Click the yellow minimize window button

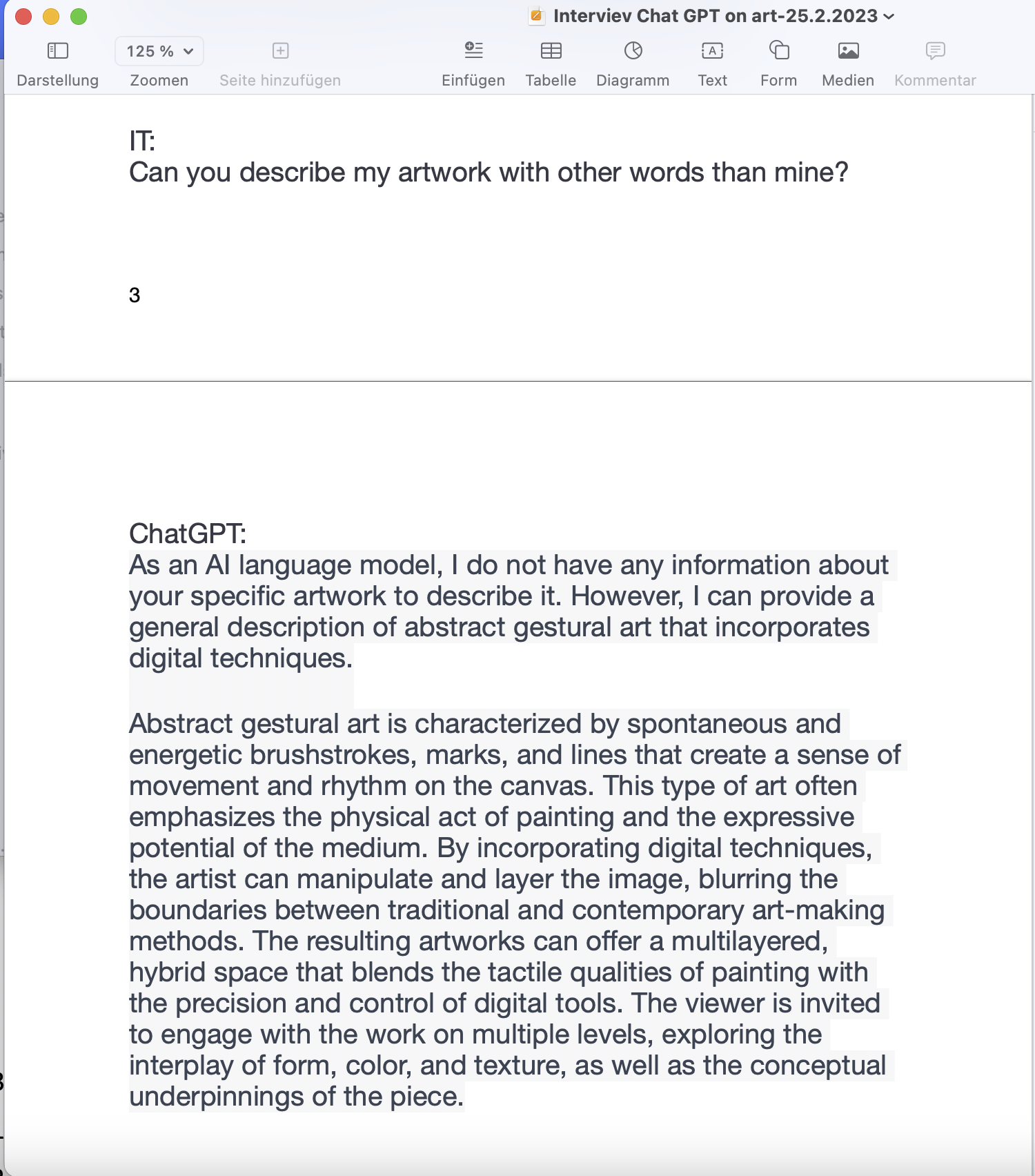point(51,16)
